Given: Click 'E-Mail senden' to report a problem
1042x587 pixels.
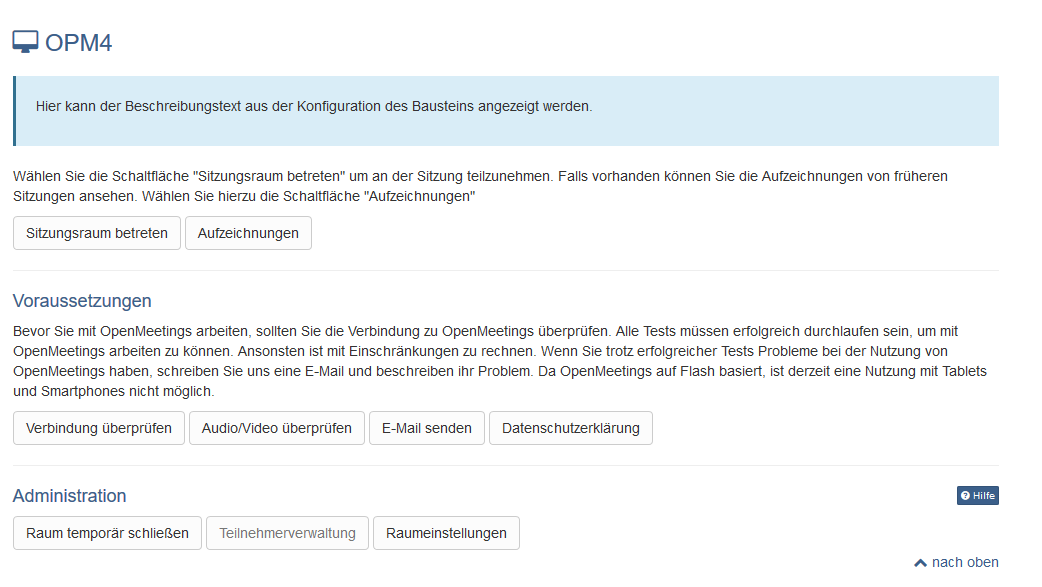Looking at the screenshot, I should tap(427, 427).
